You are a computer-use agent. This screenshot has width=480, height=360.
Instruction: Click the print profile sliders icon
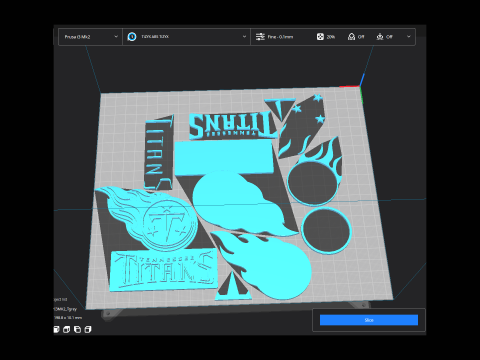pos(260,37)
